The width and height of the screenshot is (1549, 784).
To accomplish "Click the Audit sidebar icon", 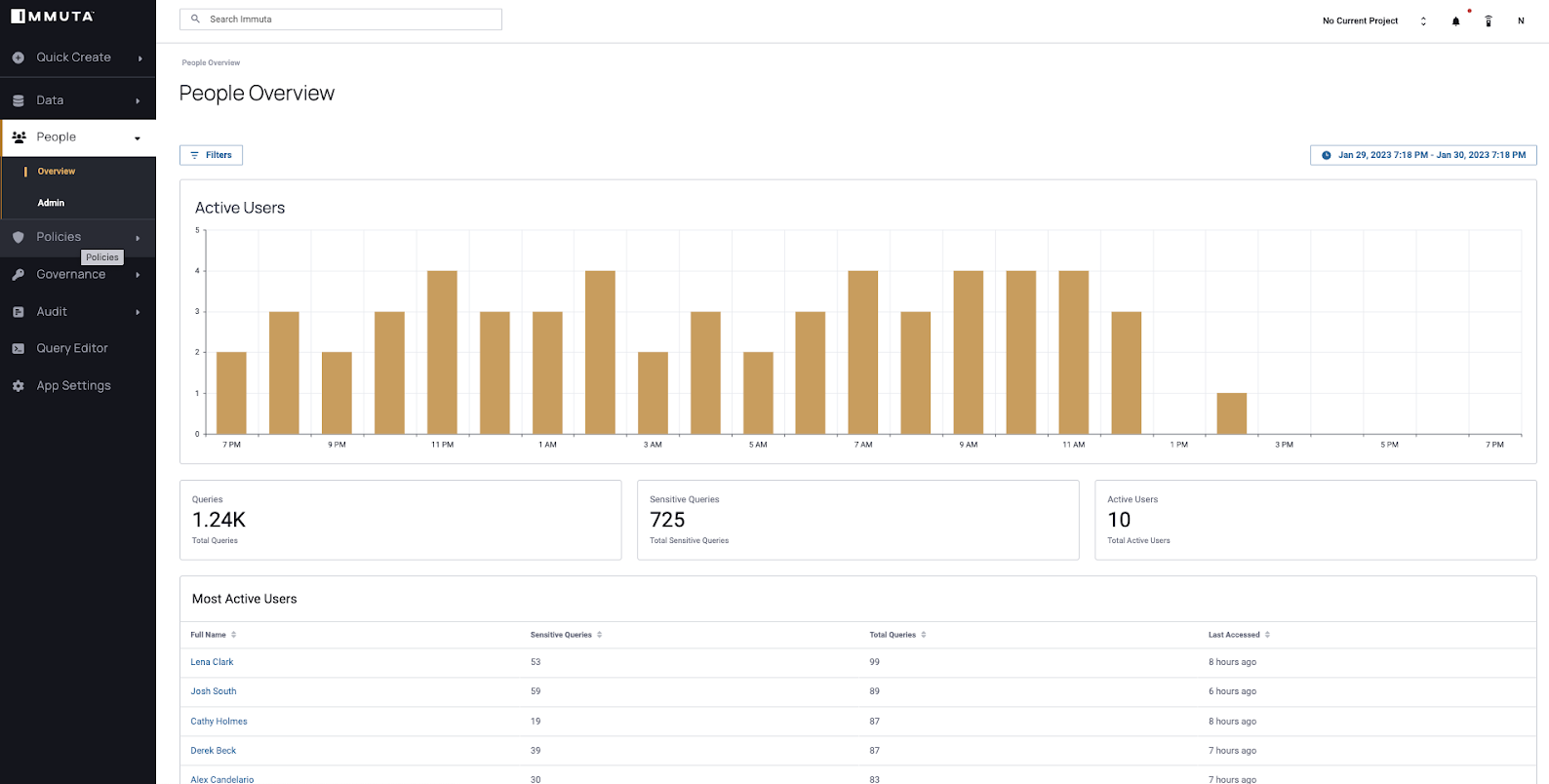I will [x=18, y=312].
